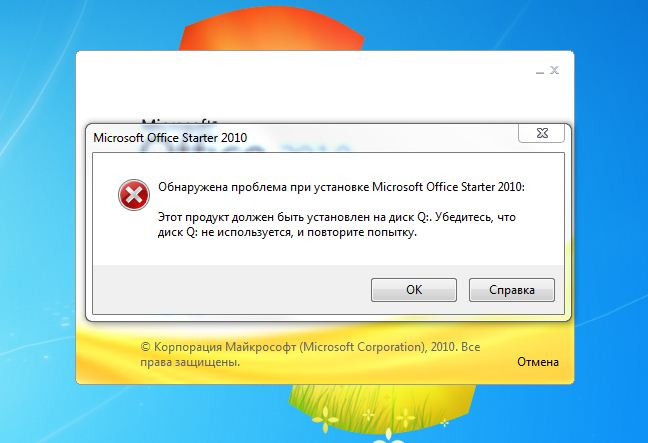Click the OK button in error dialog
Image resolution: width=648 pixels, height=443 pixels.
click(414, 290)
